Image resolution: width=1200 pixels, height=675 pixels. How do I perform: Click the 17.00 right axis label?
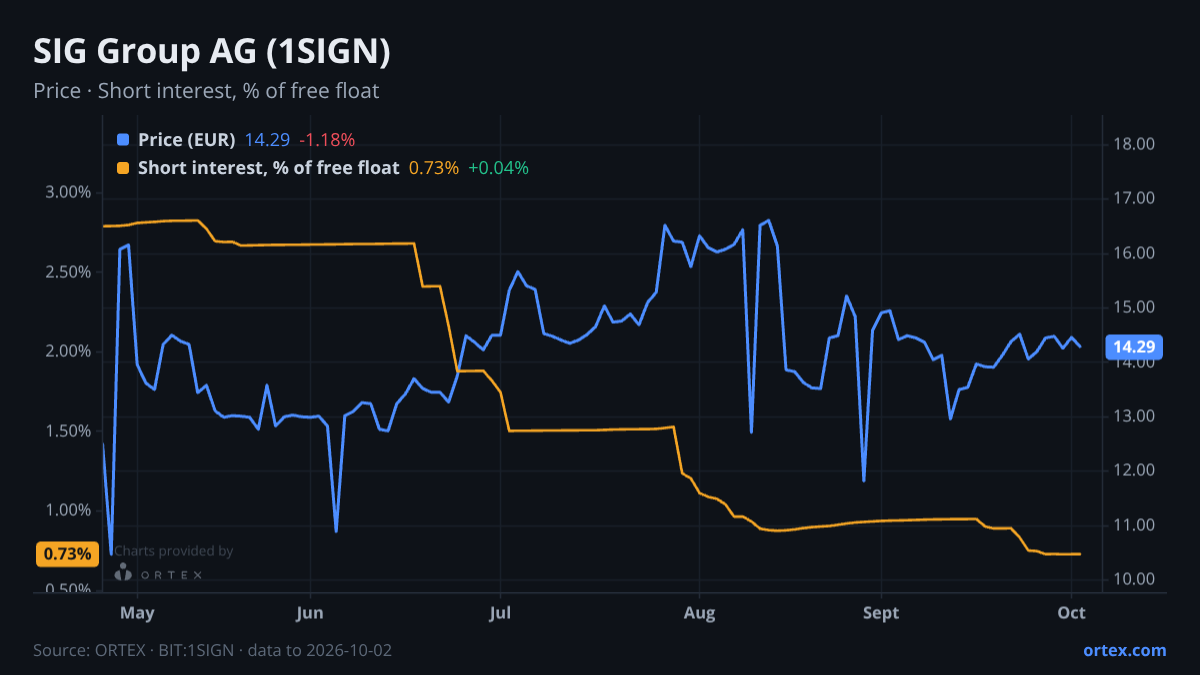point(1134,198)
